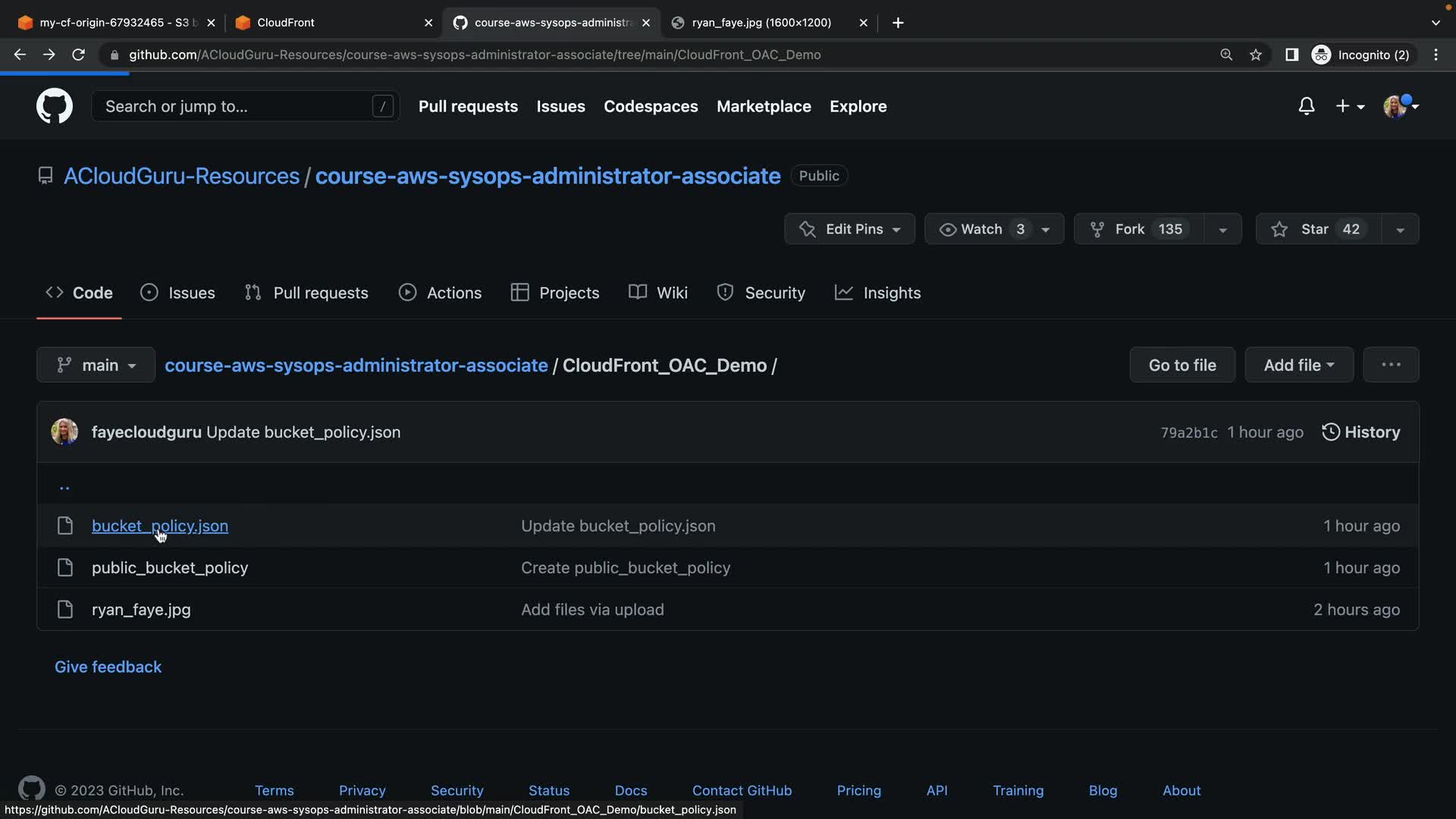Viewport: 1456px width, 819px height.
Task: Open the notifications bell
Action: (x=1306, y=106)
